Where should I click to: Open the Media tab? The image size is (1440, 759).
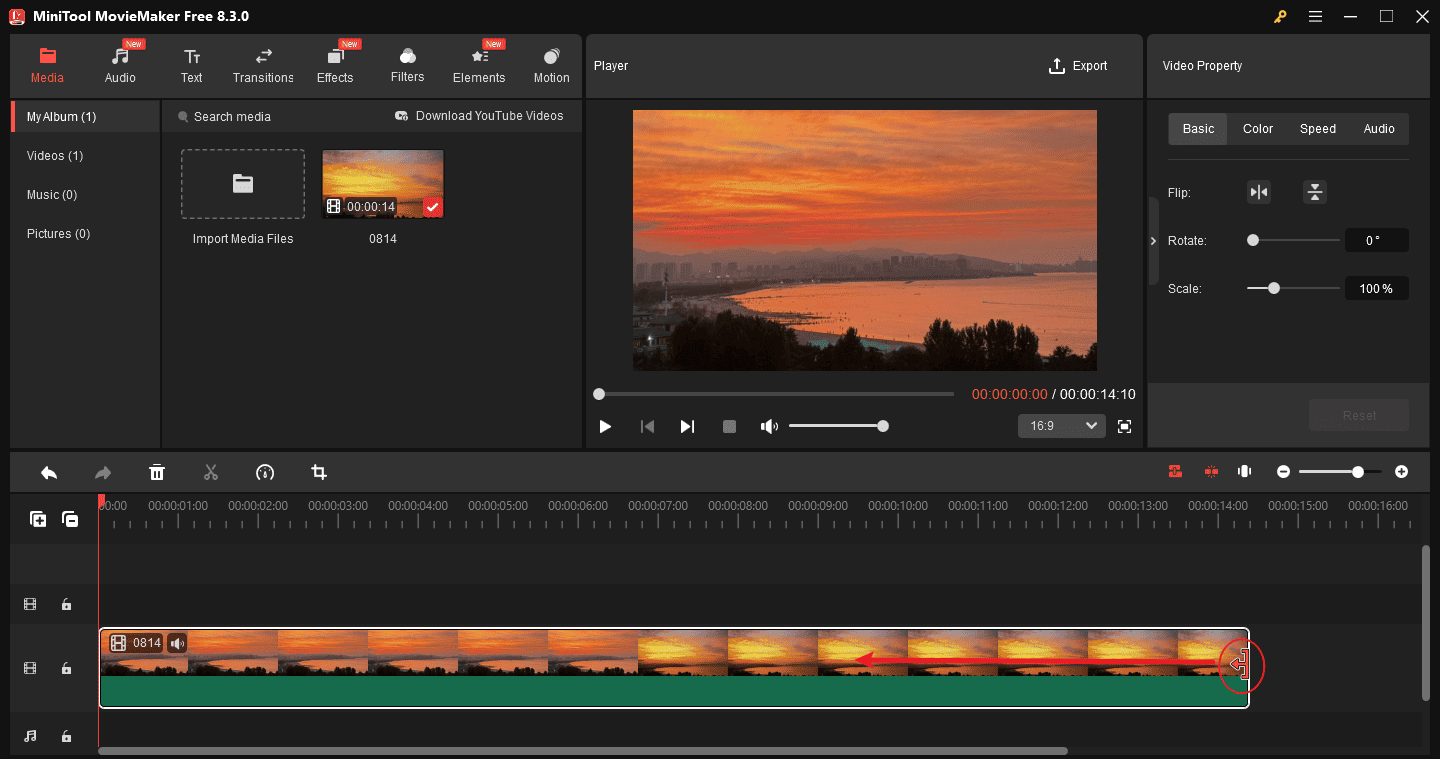coord(47,65)
